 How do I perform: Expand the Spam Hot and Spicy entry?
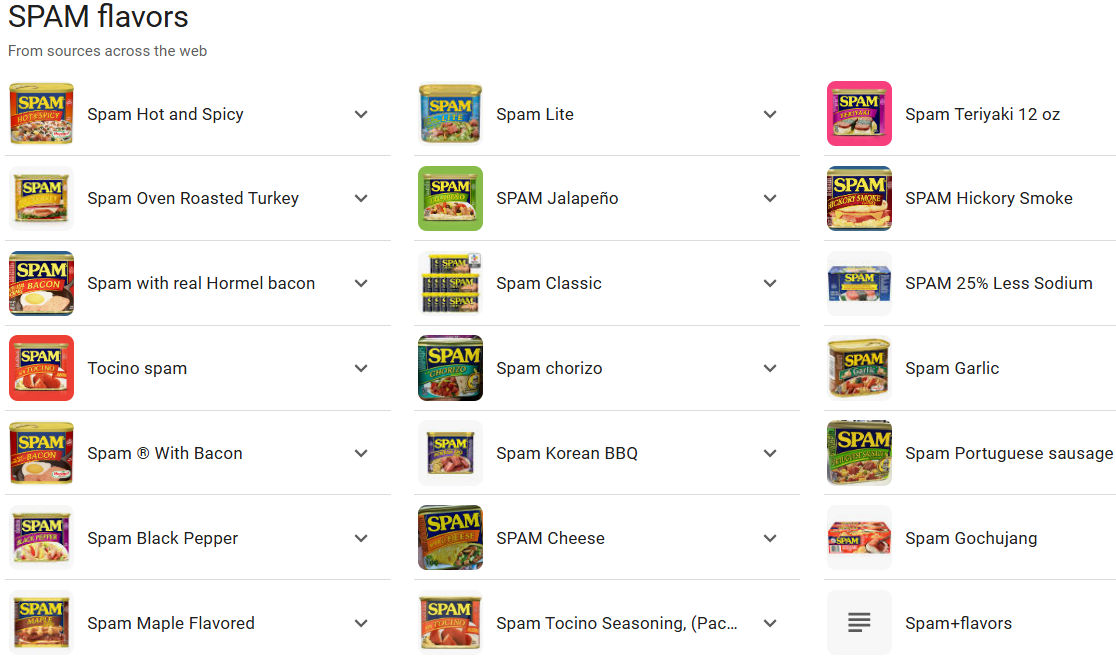click(361, 114)
